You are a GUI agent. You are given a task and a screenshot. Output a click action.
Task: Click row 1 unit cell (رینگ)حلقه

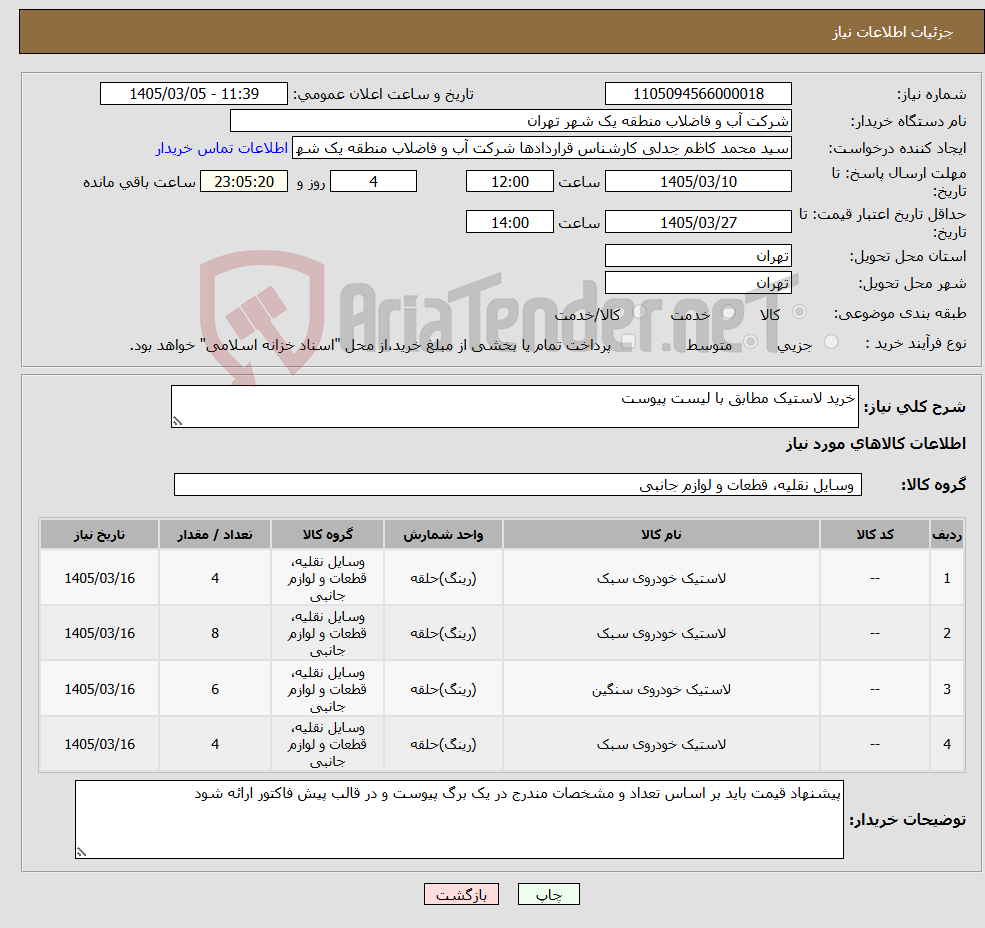point(443,578)
